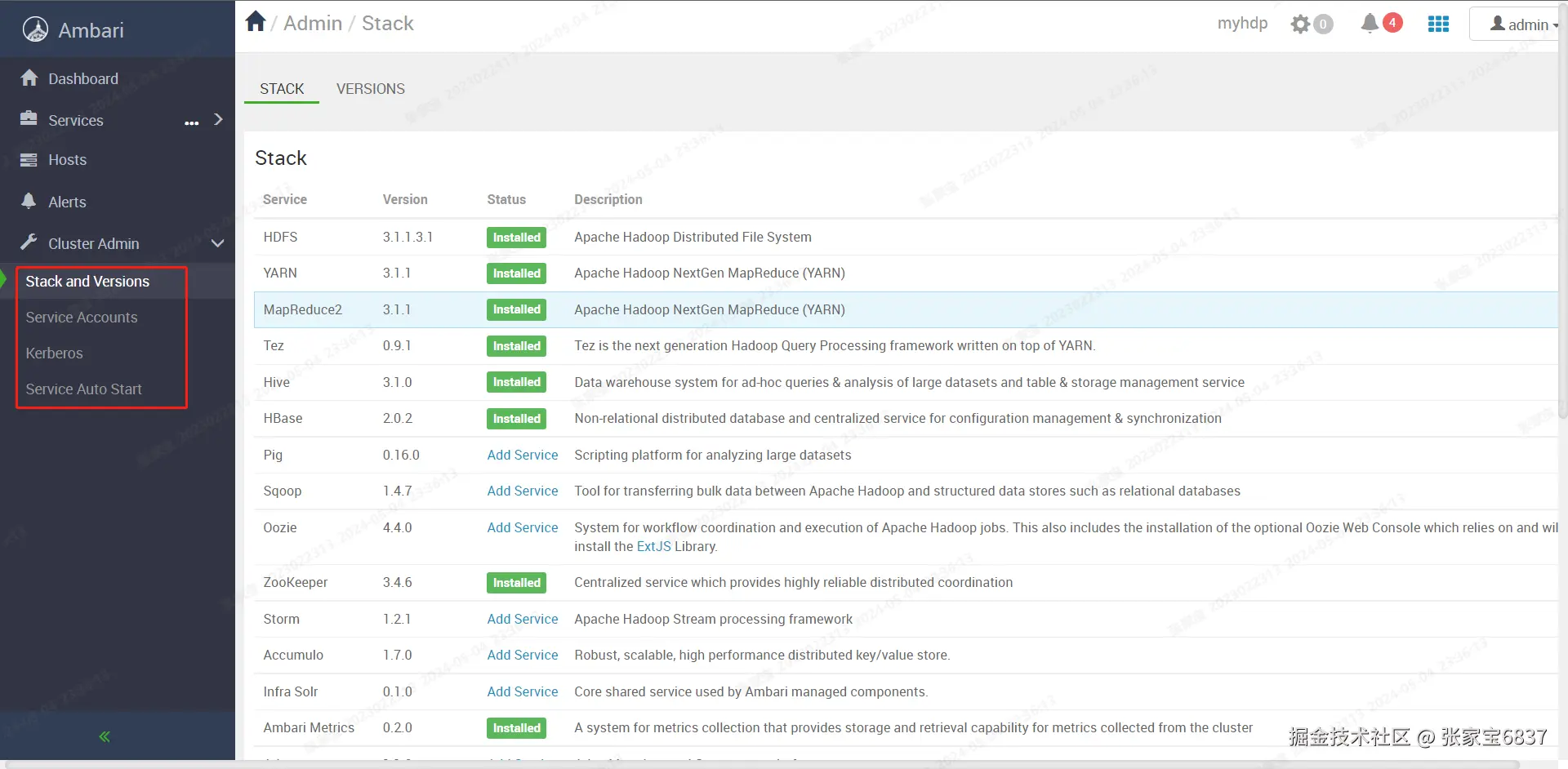Collapse sidebar with double-chevron icon
Image resolution: width=1568 pixels, height=769 pixels.
click(105, 736)
